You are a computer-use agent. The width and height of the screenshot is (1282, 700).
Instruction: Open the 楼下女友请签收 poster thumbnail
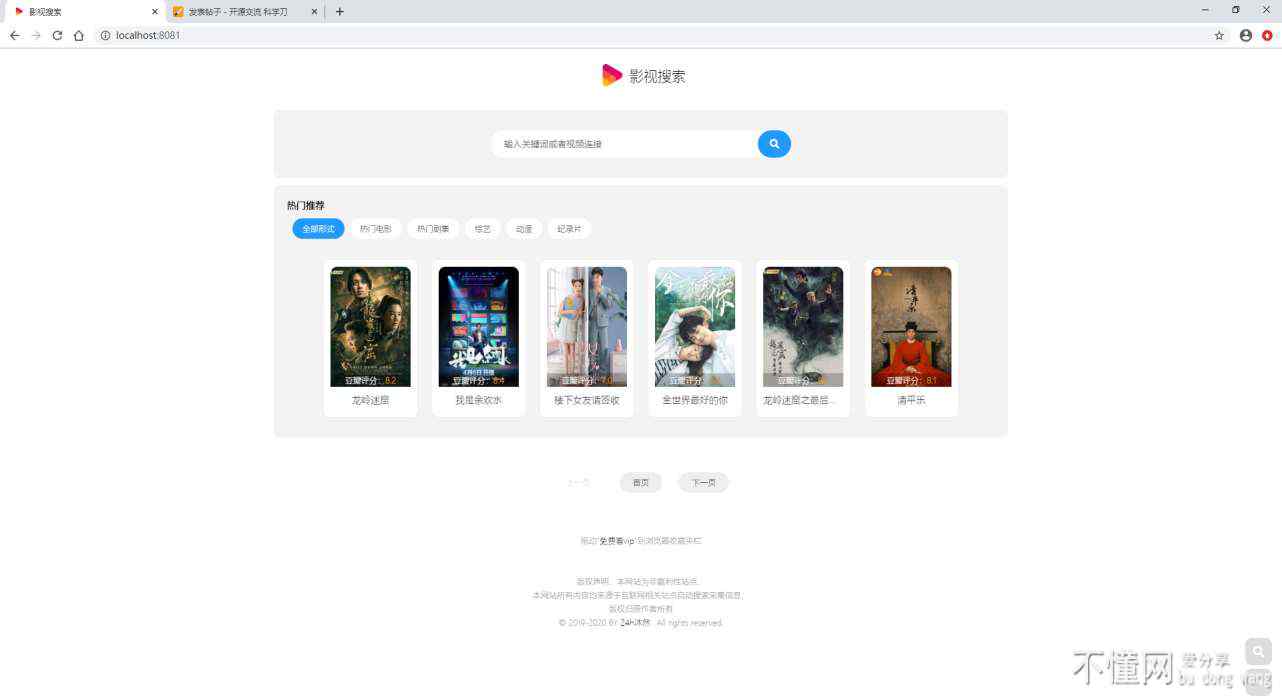587,326
